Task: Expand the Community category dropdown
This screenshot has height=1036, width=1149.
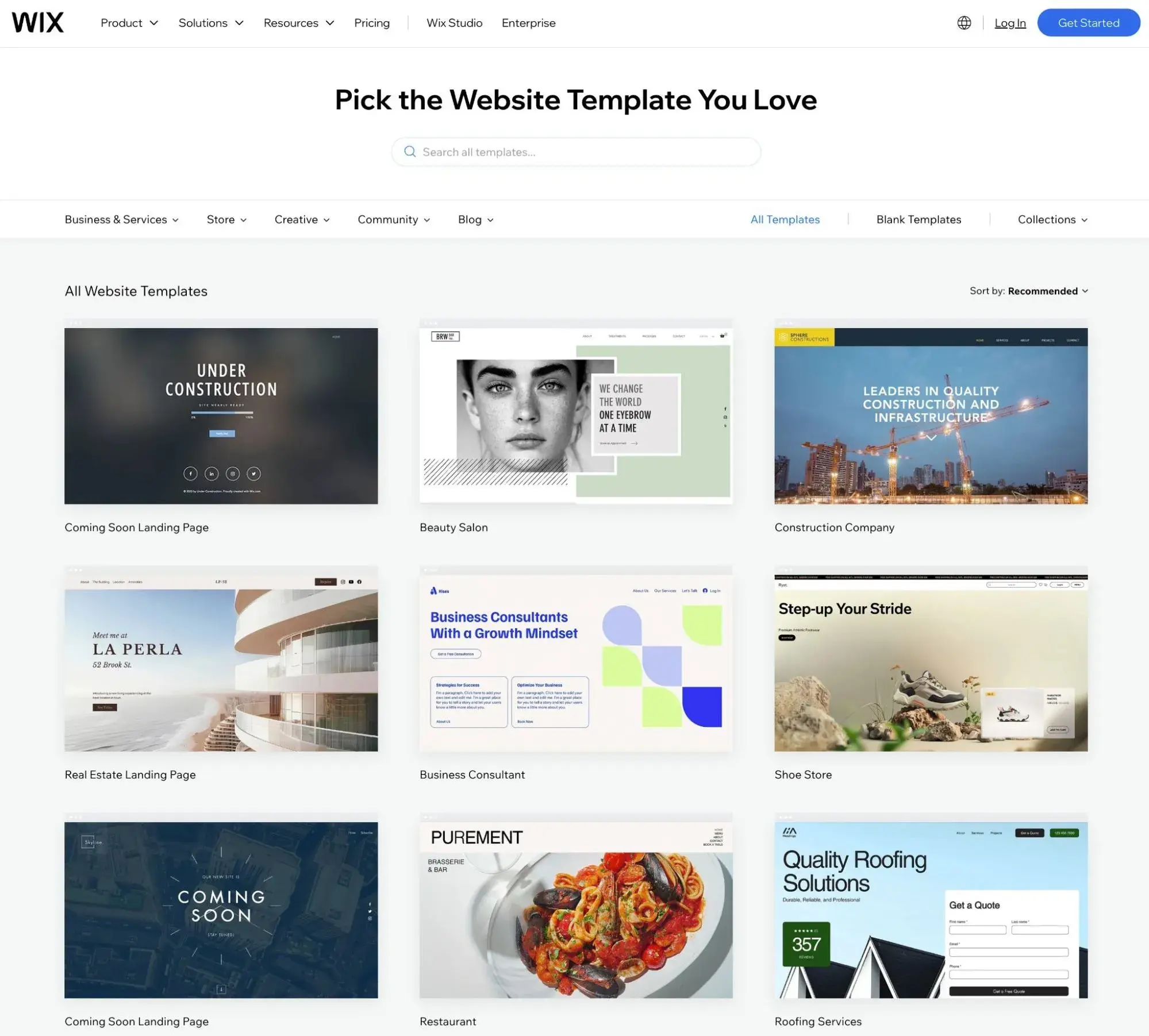Action: tap(394, 219)
